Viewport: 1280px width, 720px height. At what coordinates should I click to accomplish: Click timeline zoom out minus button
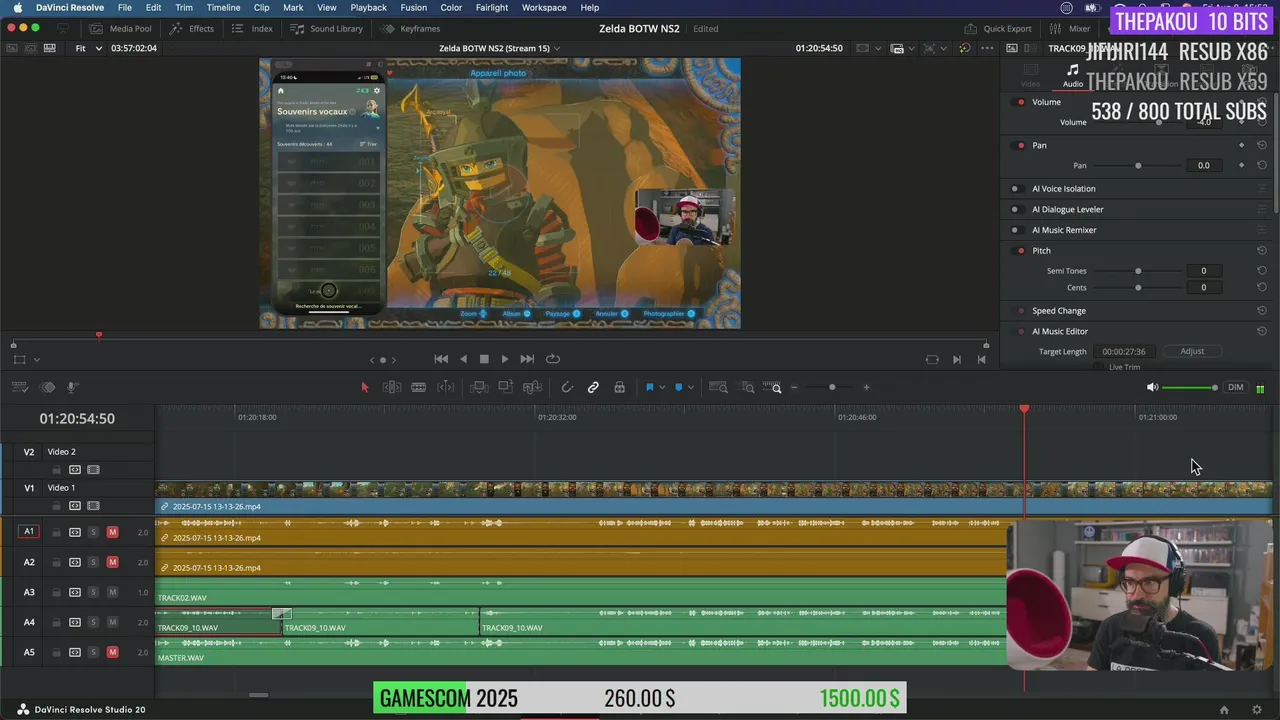(x=795, y=387)
